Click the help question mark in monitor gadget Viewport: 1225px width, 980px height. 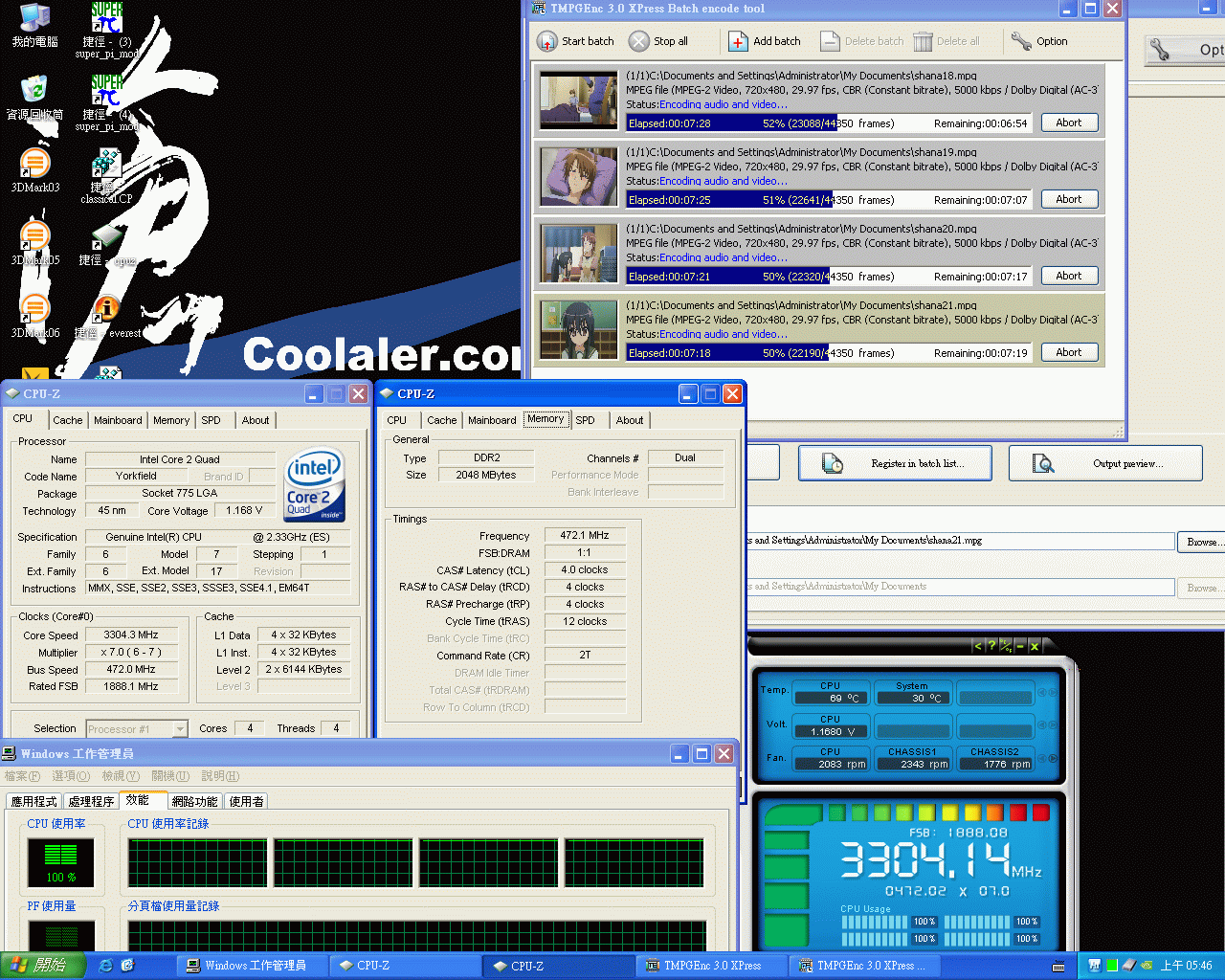click(991, 646)
